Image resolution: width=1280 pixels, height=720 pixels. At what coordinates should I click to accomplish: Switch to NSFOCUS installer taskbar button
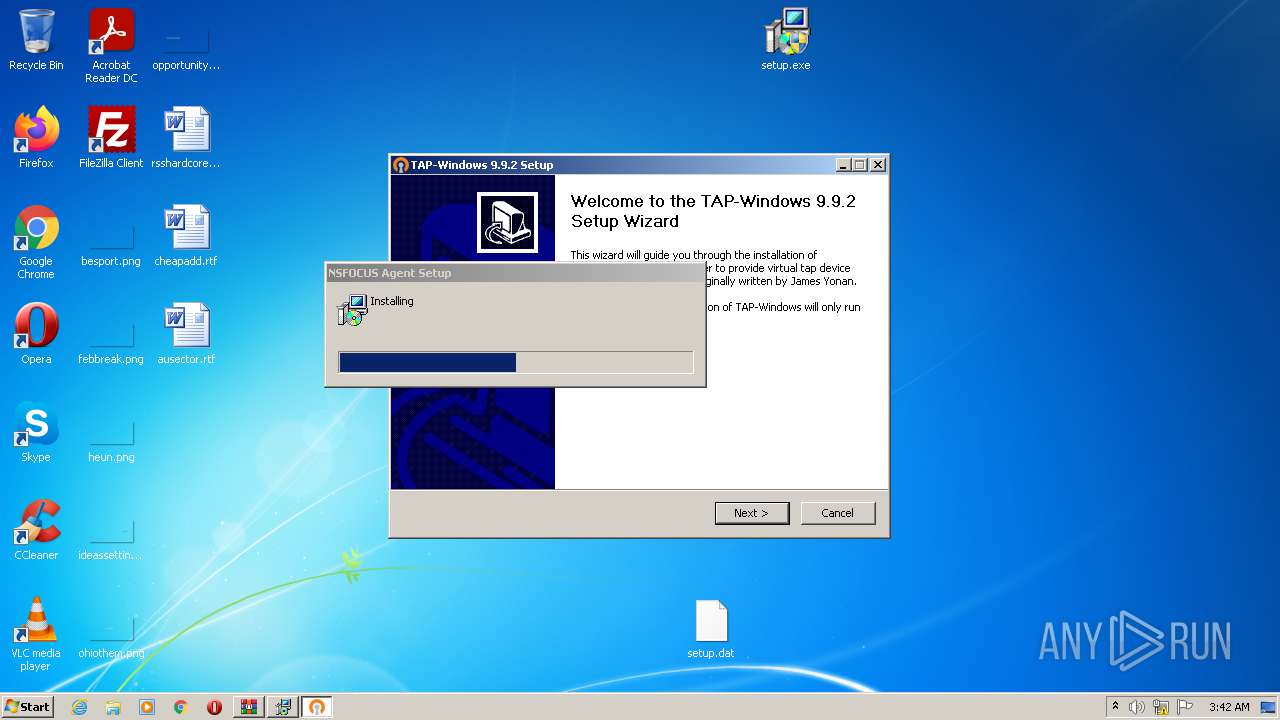coord(283,707)
